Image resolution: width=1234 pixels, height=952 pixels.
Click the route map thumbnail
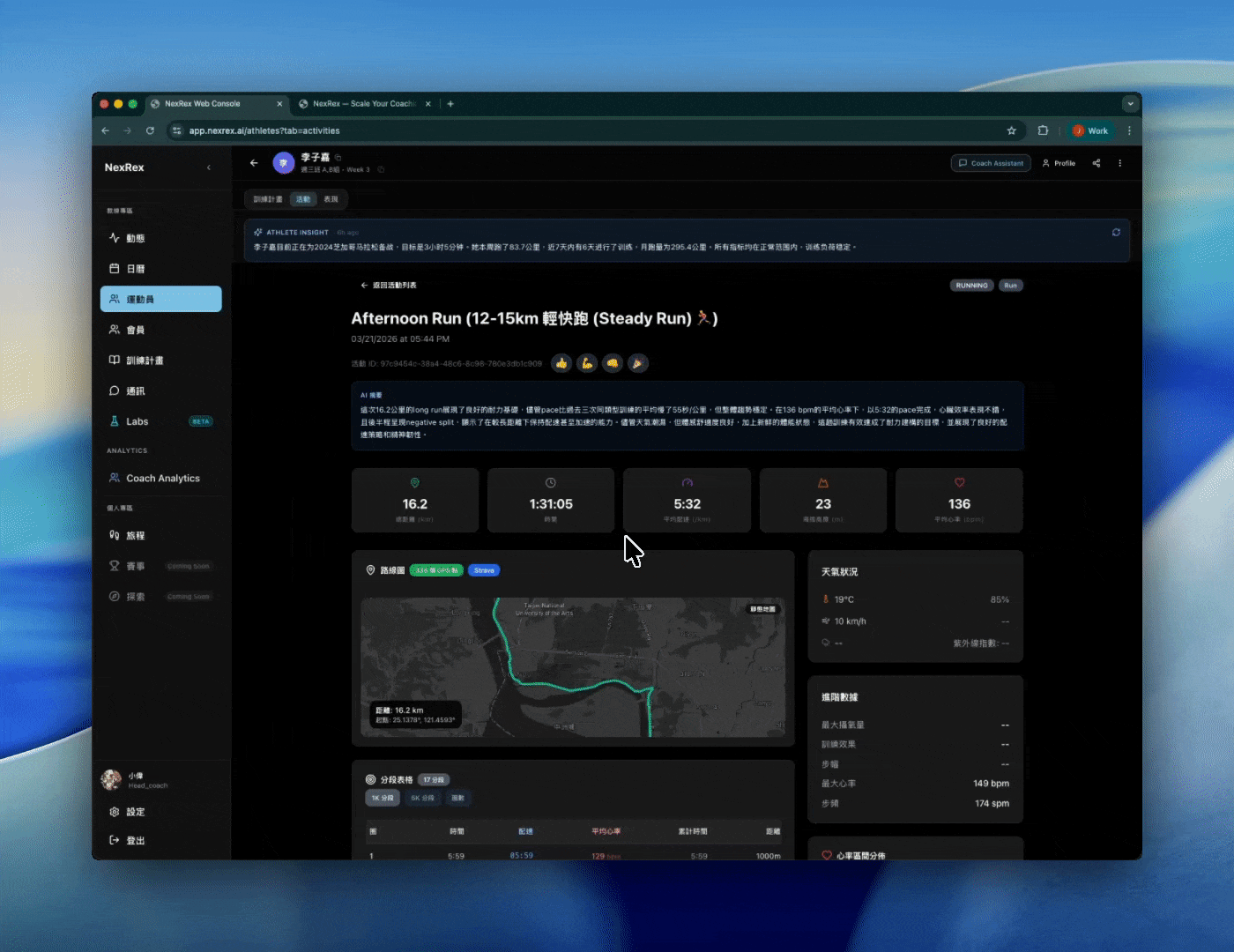click(573, 667)
